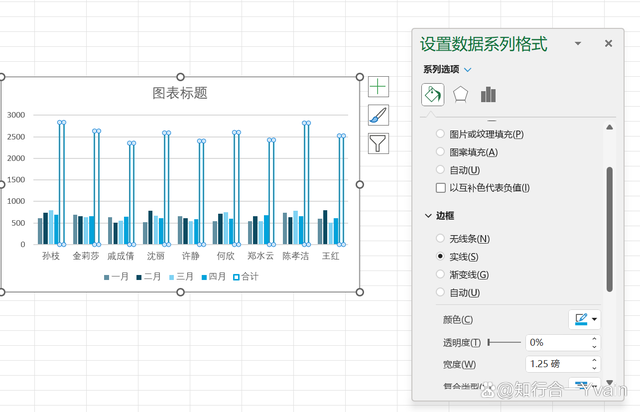Select the 三月 legend entry
Viewport: 640px width, 412px height.
(181, 277)
